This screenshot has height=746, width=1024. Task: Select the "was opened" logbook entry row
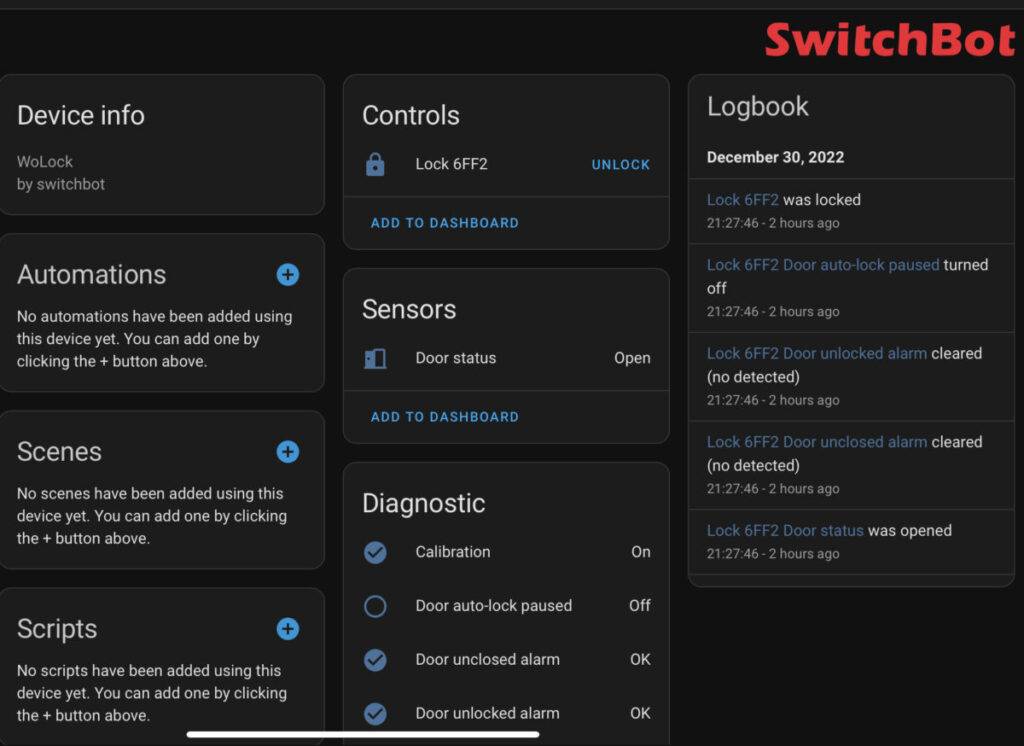(850, 540)
